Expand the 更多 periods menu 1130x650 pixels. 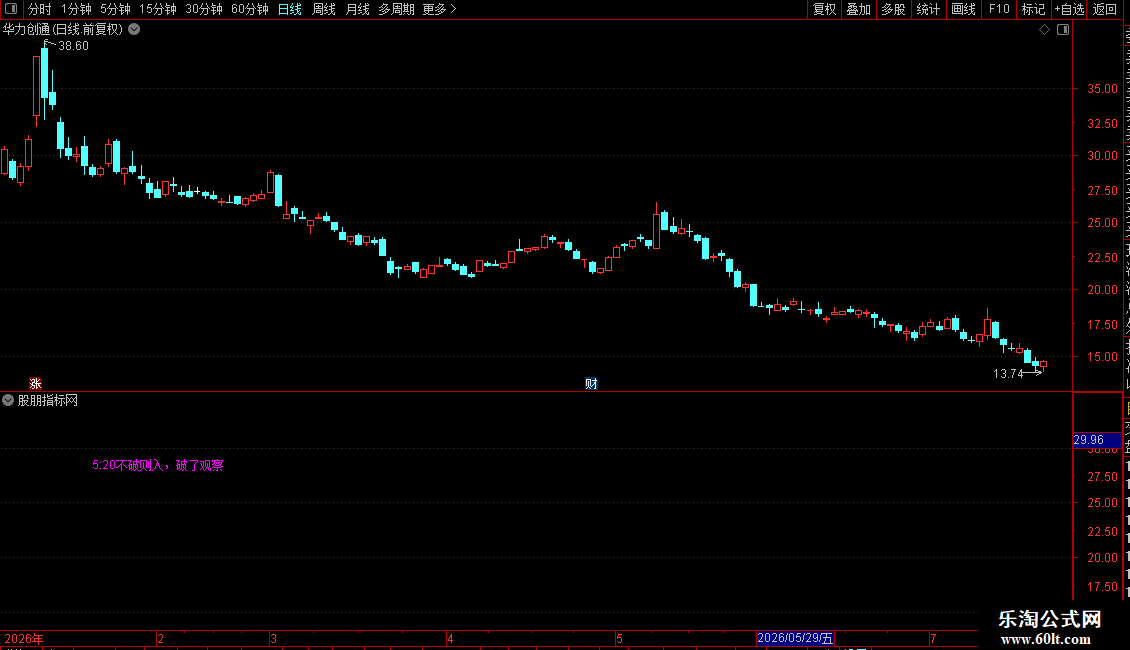click(440, 9)
